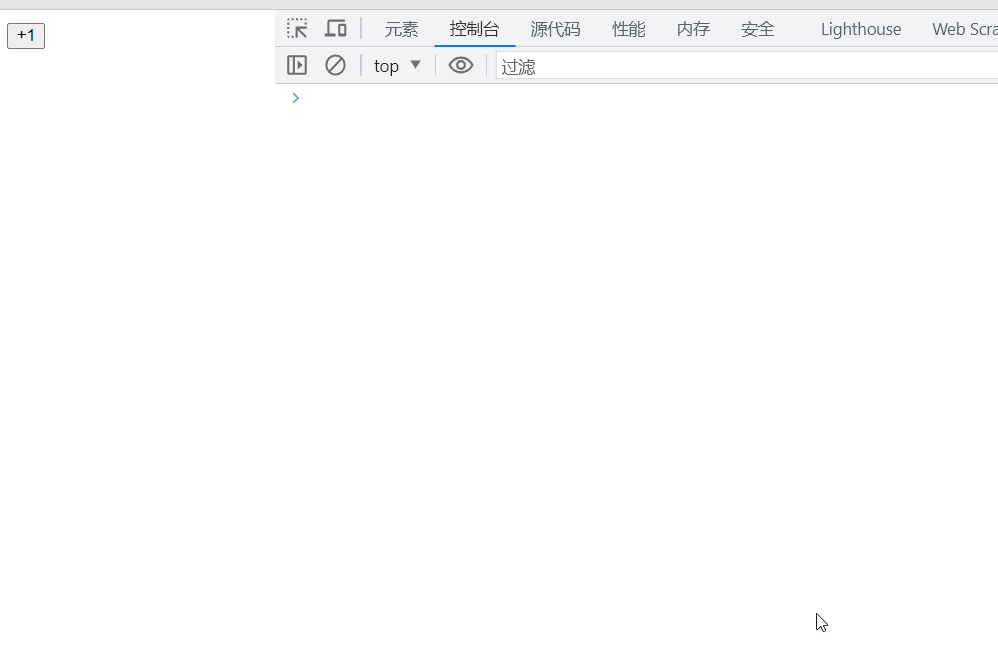The width and height of the screenshot is (998, 669).
Task: Open the Web Scraper tab
Action: [x=964, y=29]
